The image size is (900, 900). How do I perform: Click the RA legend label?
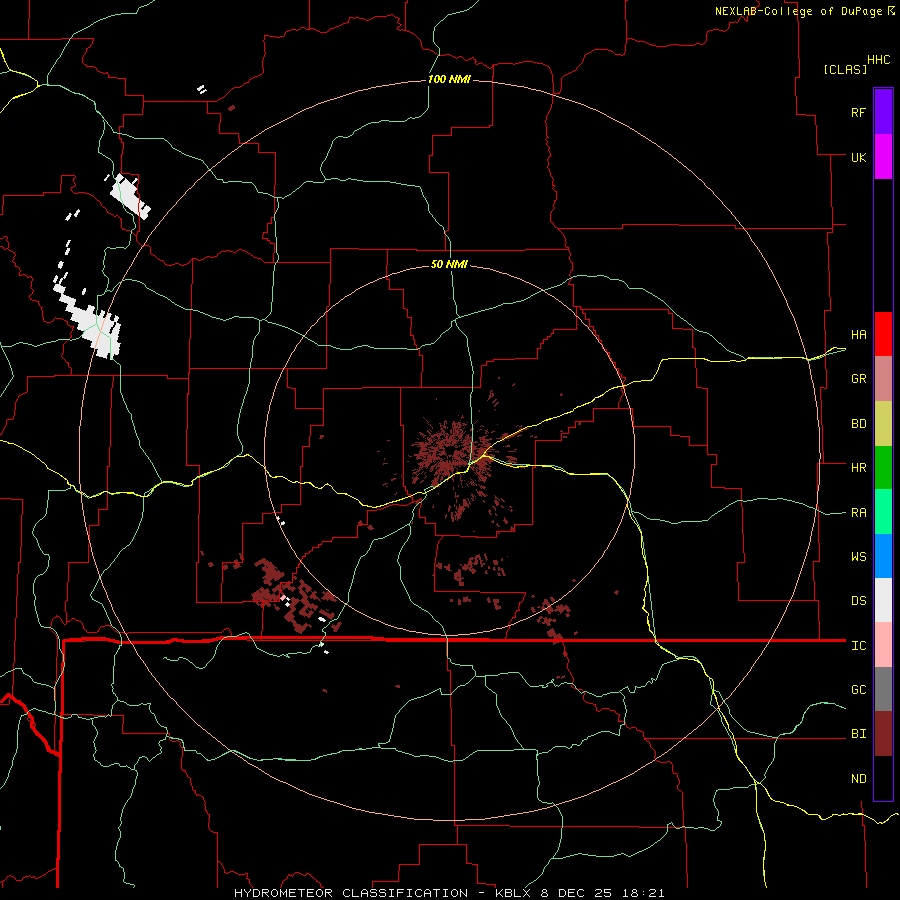(x=858, y=513)
